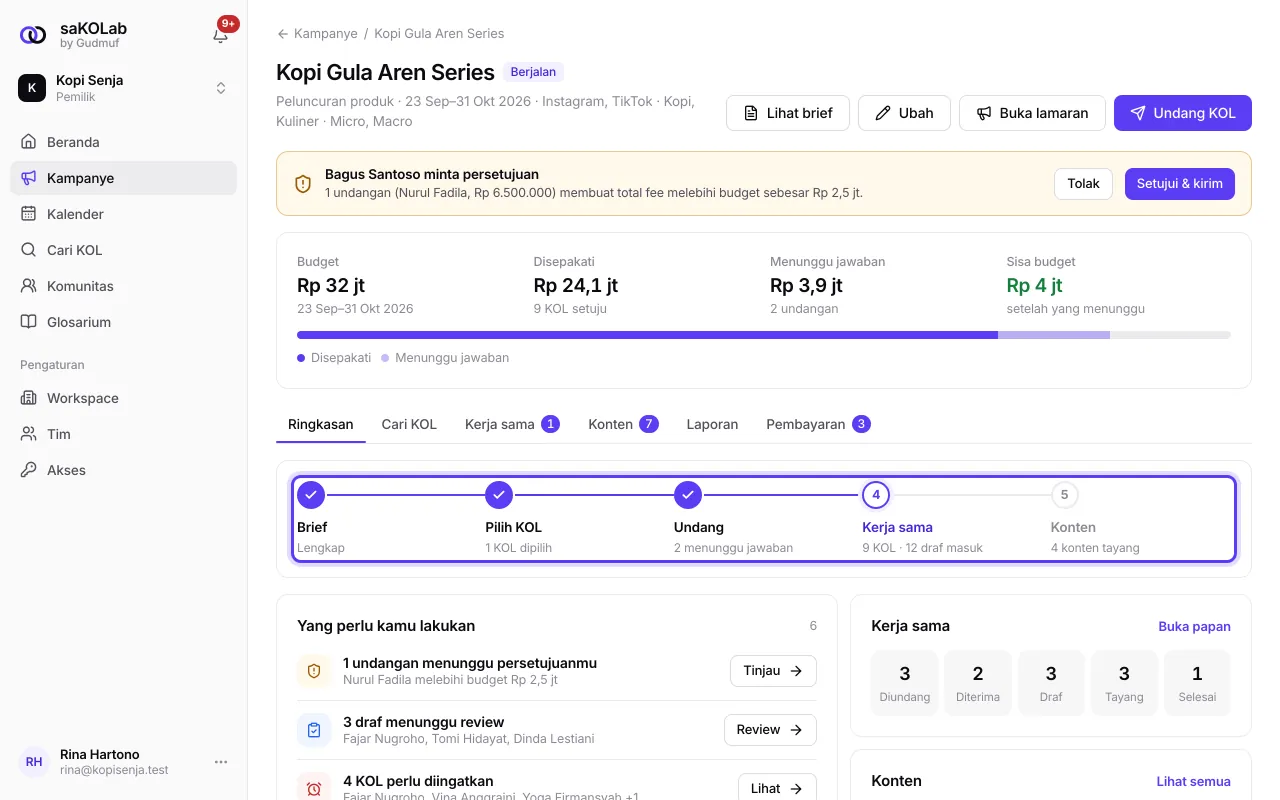
Task: Click the budget progress bar
Action: click(764, 335)
